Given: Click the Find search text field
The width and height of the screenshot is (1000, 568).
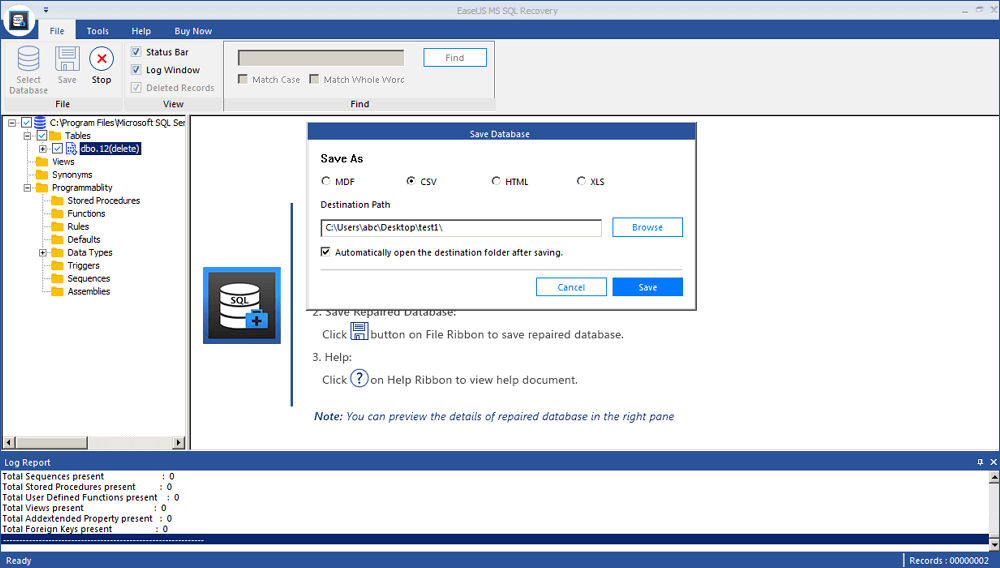Looking at the screenshot, I should pyautogui.click(x=321, y=58).
